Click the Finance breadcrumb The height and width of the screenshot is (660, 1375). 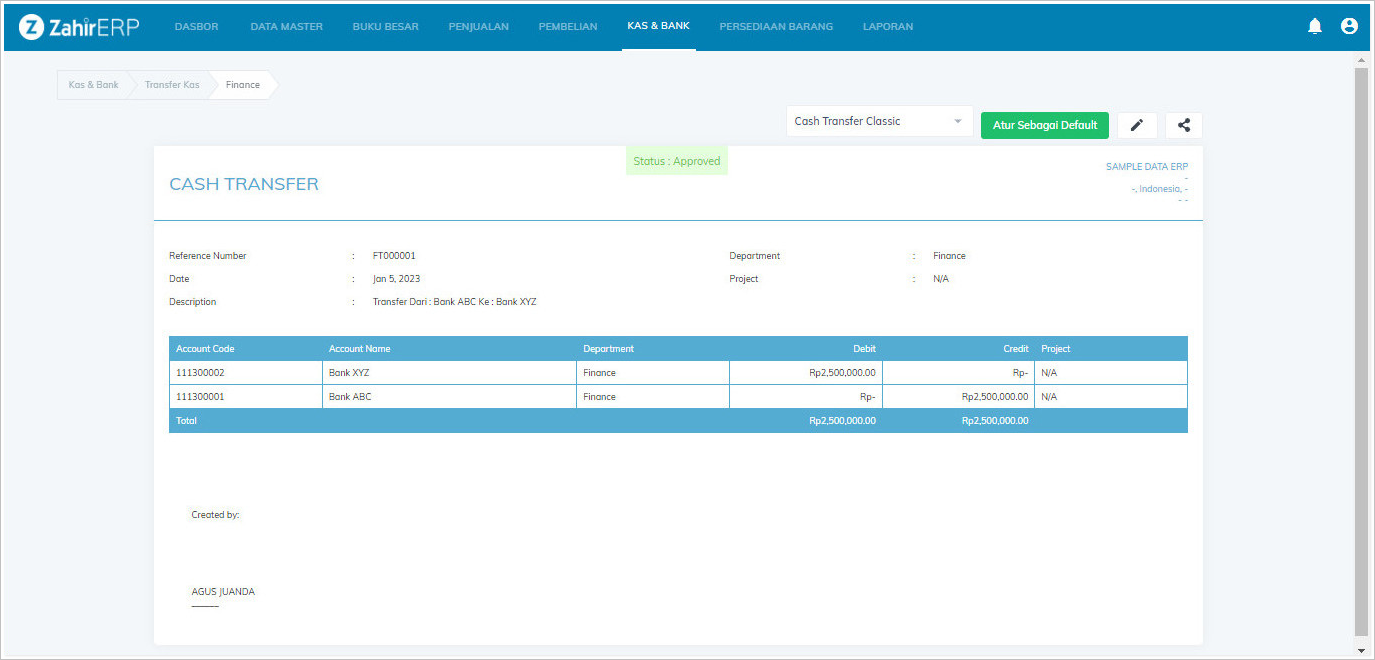(243, 85)
